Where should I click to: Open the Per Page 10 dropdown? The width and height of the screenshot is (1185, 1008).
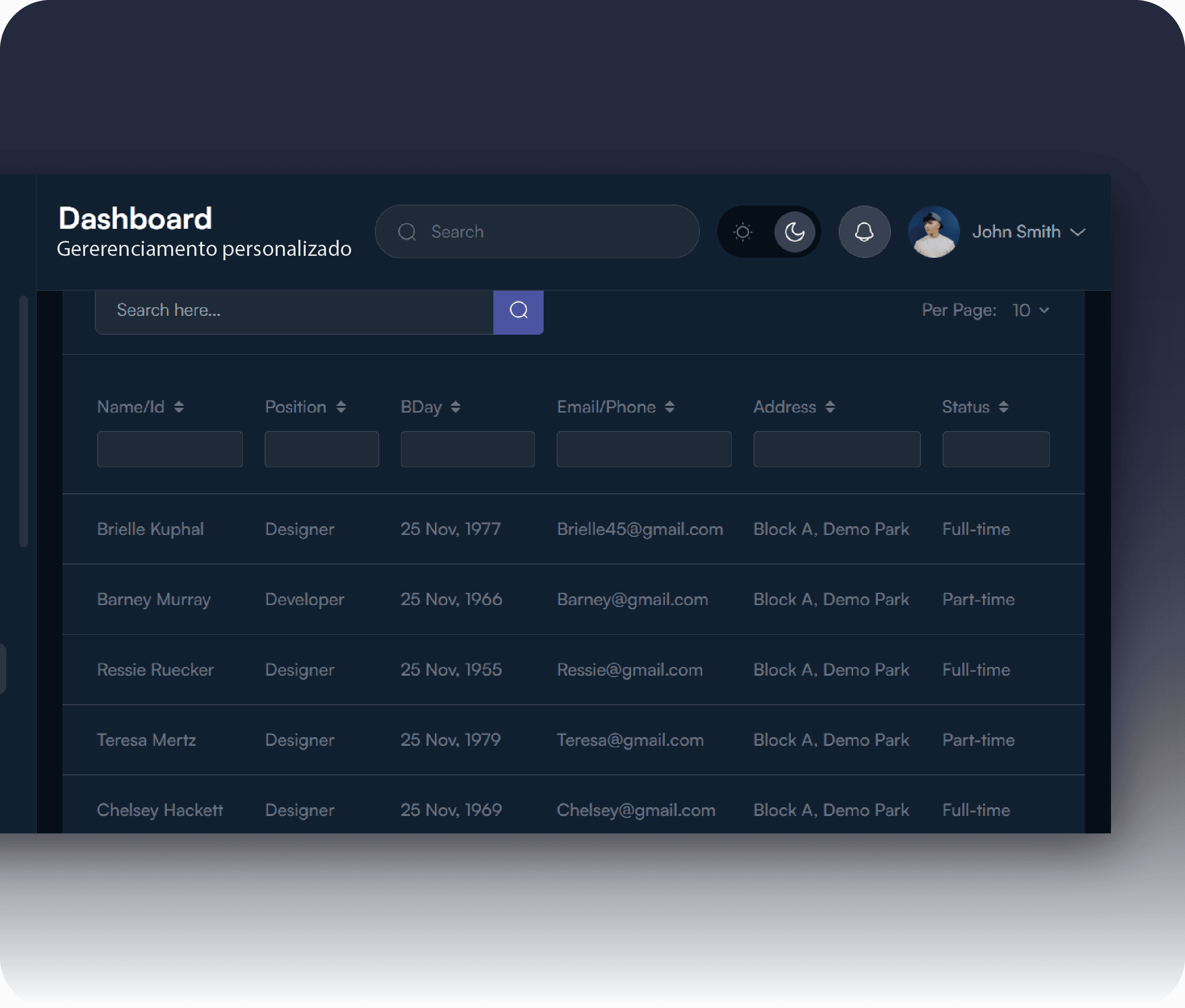pyautogui.click(x=1031, y=311)
